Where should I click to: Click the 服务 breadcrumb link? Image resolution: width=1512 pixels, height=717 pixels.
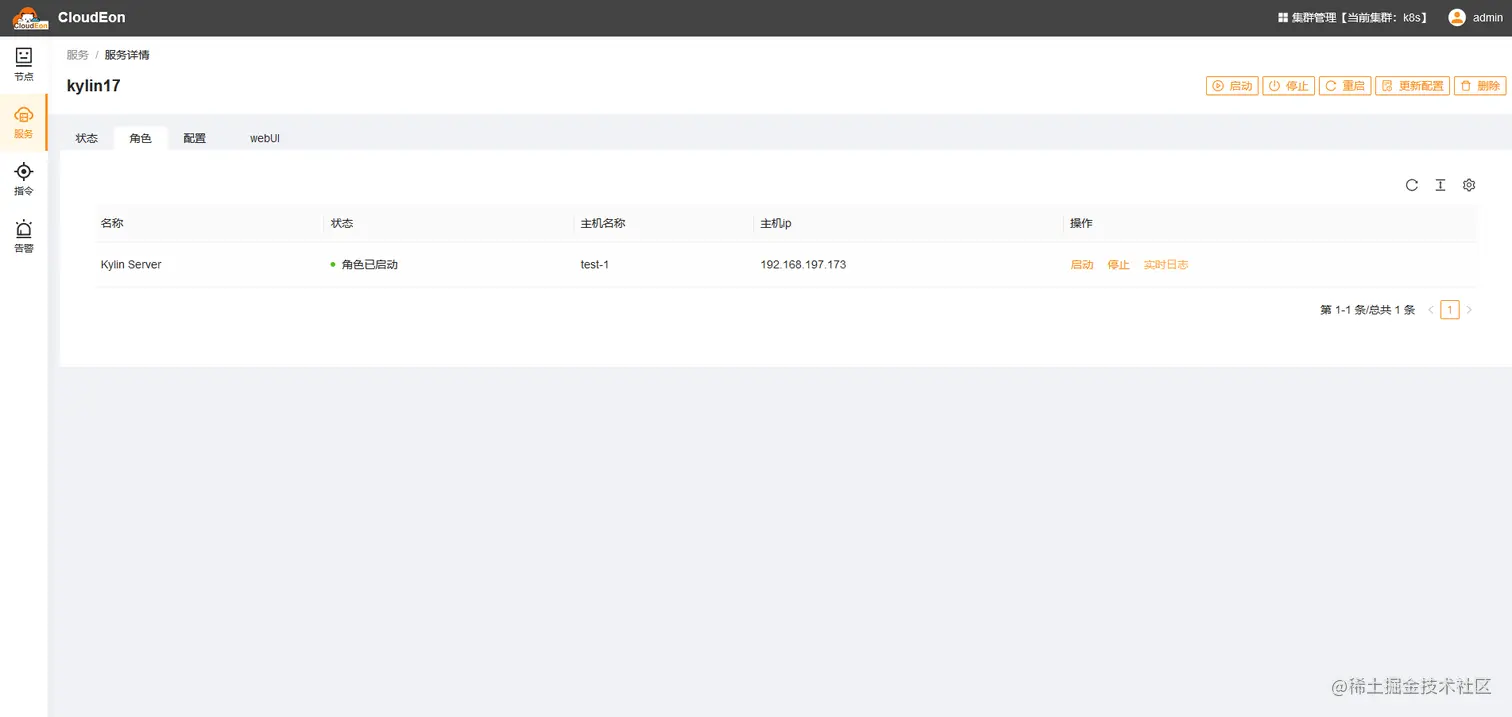coord(78,55)
